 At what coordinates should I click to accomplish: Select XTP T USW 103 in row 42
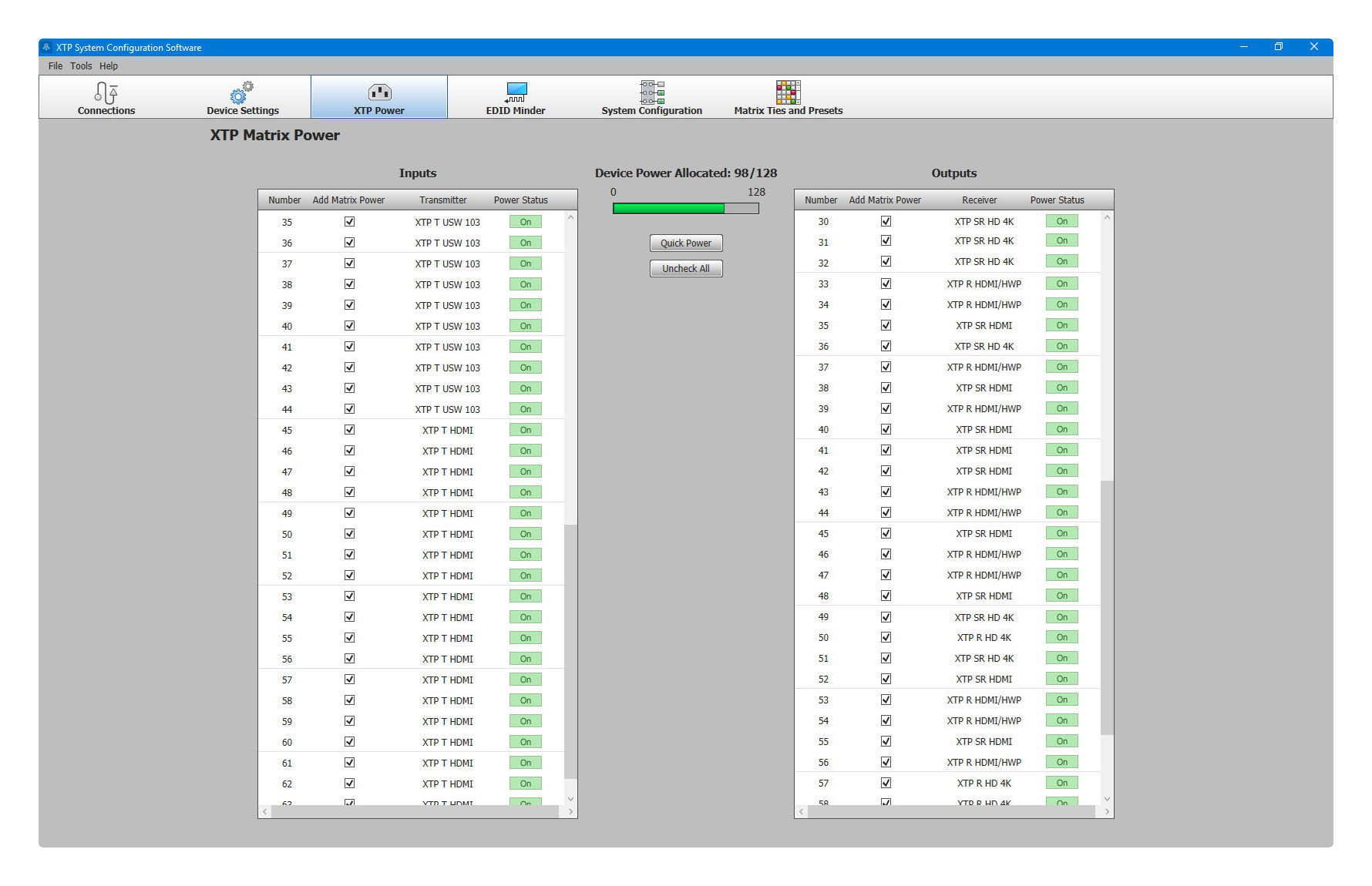click(x=448, y=367)
